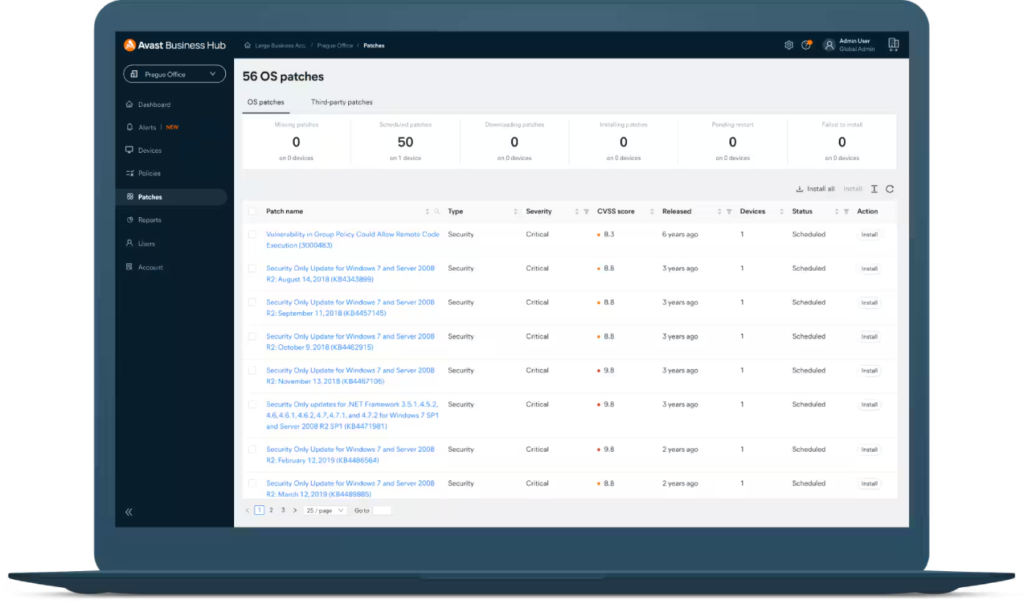
Task: Open settings via the gear icon
Action: click(x=788, y=44)
